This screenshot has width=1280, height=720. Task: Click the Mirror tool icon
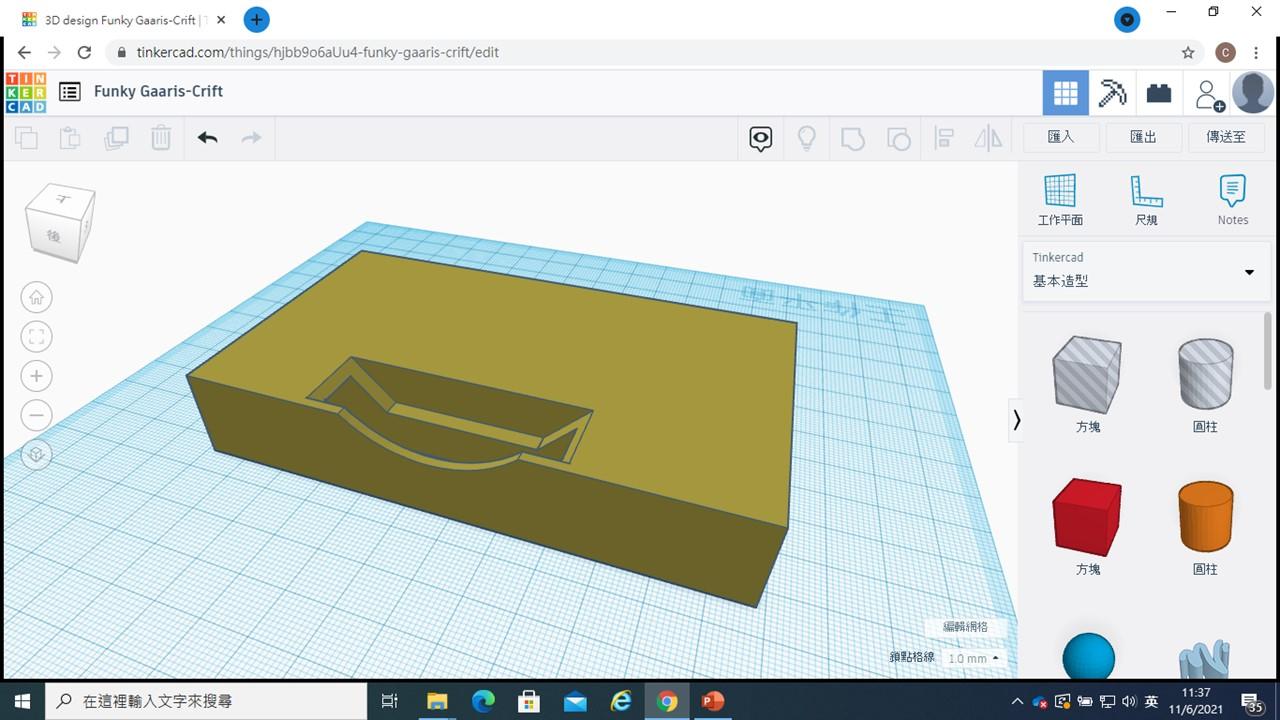coord(988,138)
